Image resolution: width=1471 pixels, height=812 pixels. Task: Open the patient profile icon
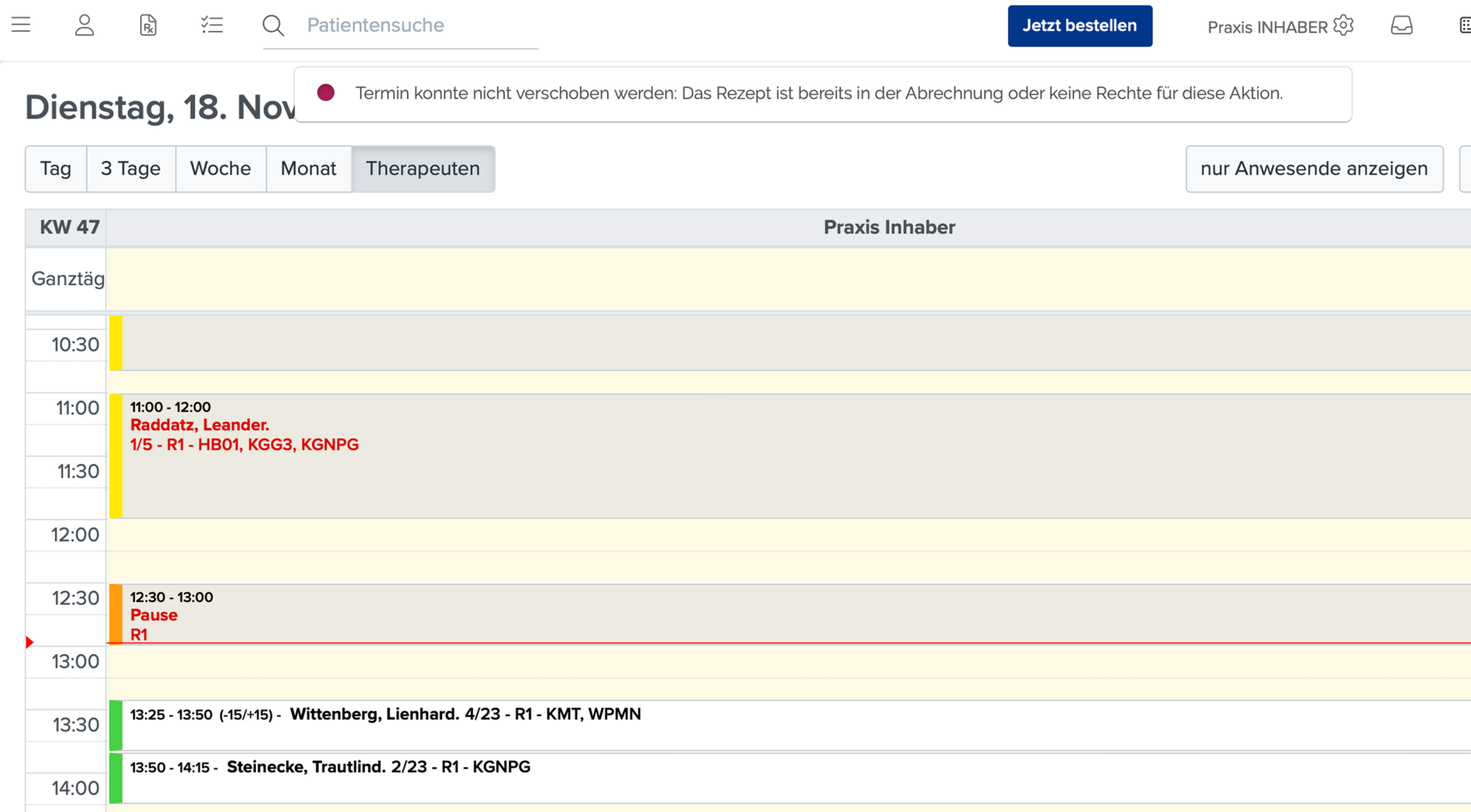point(85,25)
